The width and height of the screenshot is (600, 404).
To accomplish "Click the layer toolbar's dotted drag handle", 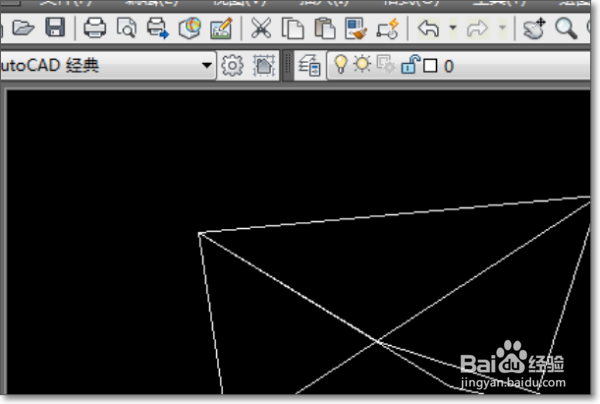I will click(x=288, y=65).
